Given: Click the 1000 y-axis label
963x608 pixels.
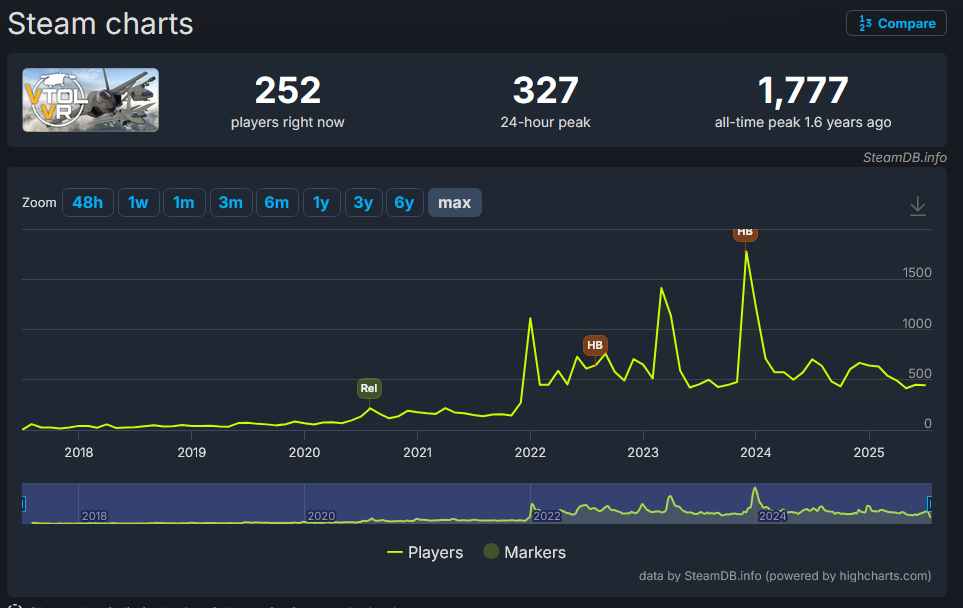Looking at the screenshot, I should 917,324.
